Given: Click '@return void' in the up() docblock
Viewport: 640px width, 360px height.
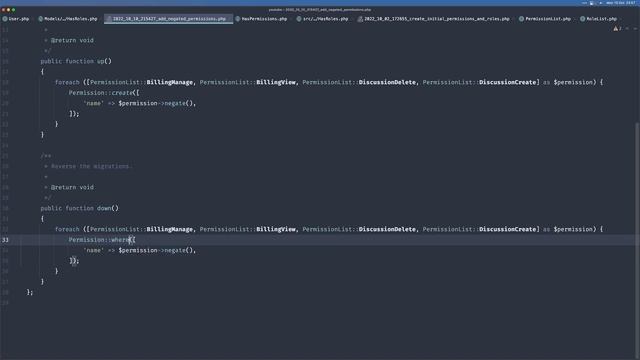Looking at the screenshot, I should [x=72, y=40].
